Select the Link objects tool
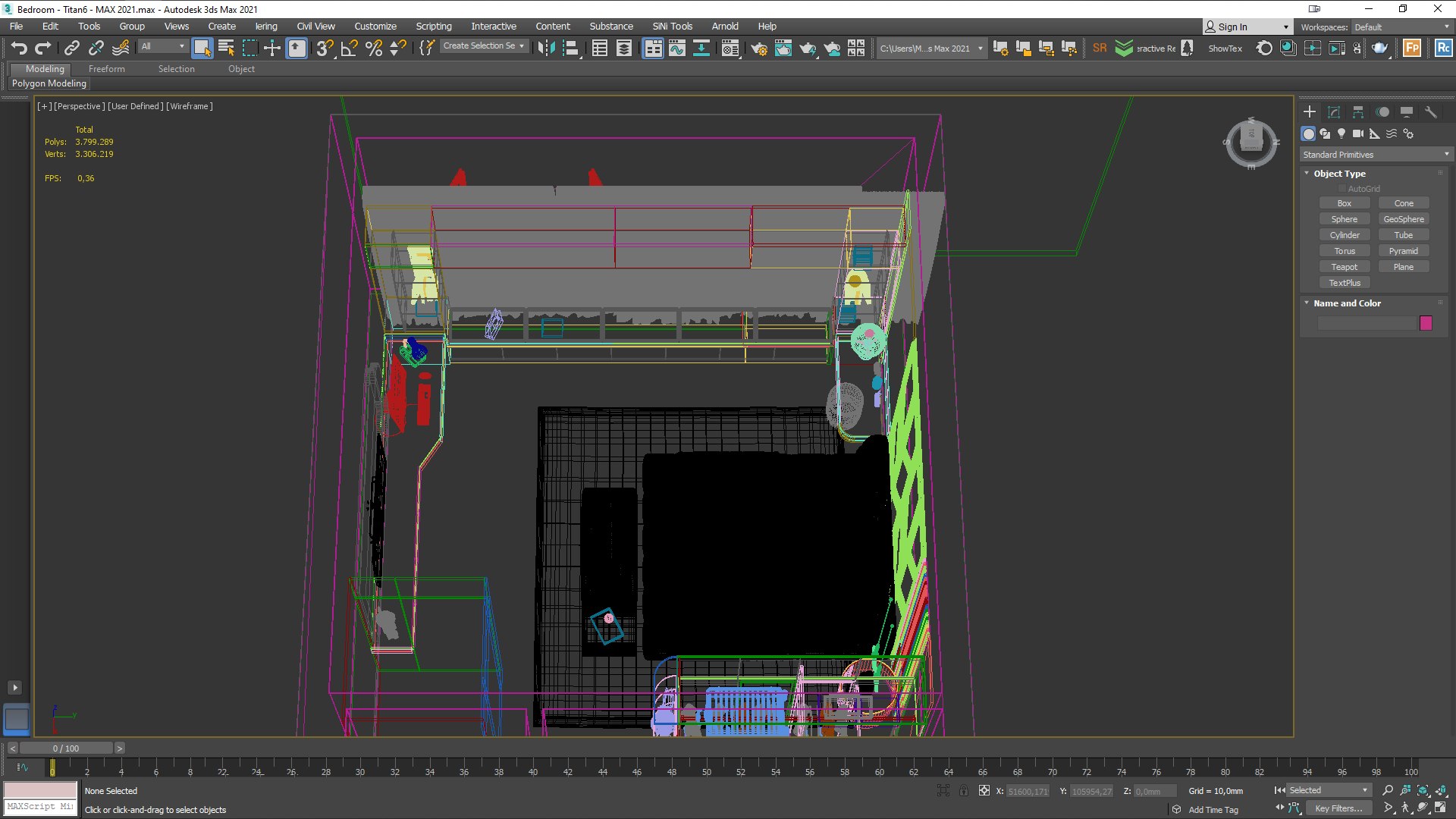Screen dimensions: 1456x819 [71, 49]
